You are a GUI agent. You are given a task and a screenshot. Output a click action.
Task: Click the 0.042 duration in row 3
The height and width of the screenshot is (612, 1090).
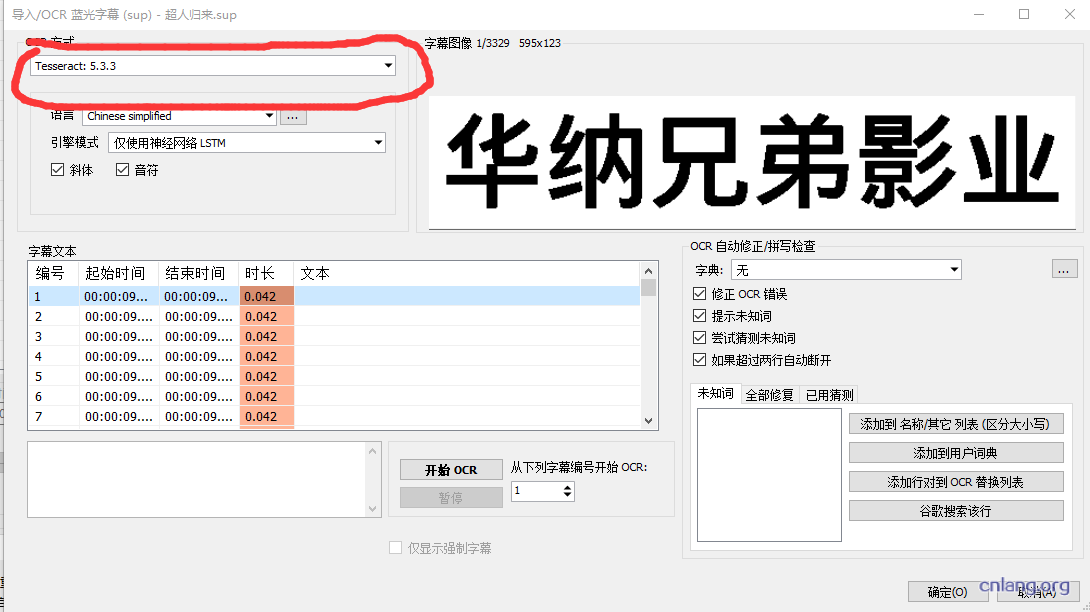[x=267, y=337]
